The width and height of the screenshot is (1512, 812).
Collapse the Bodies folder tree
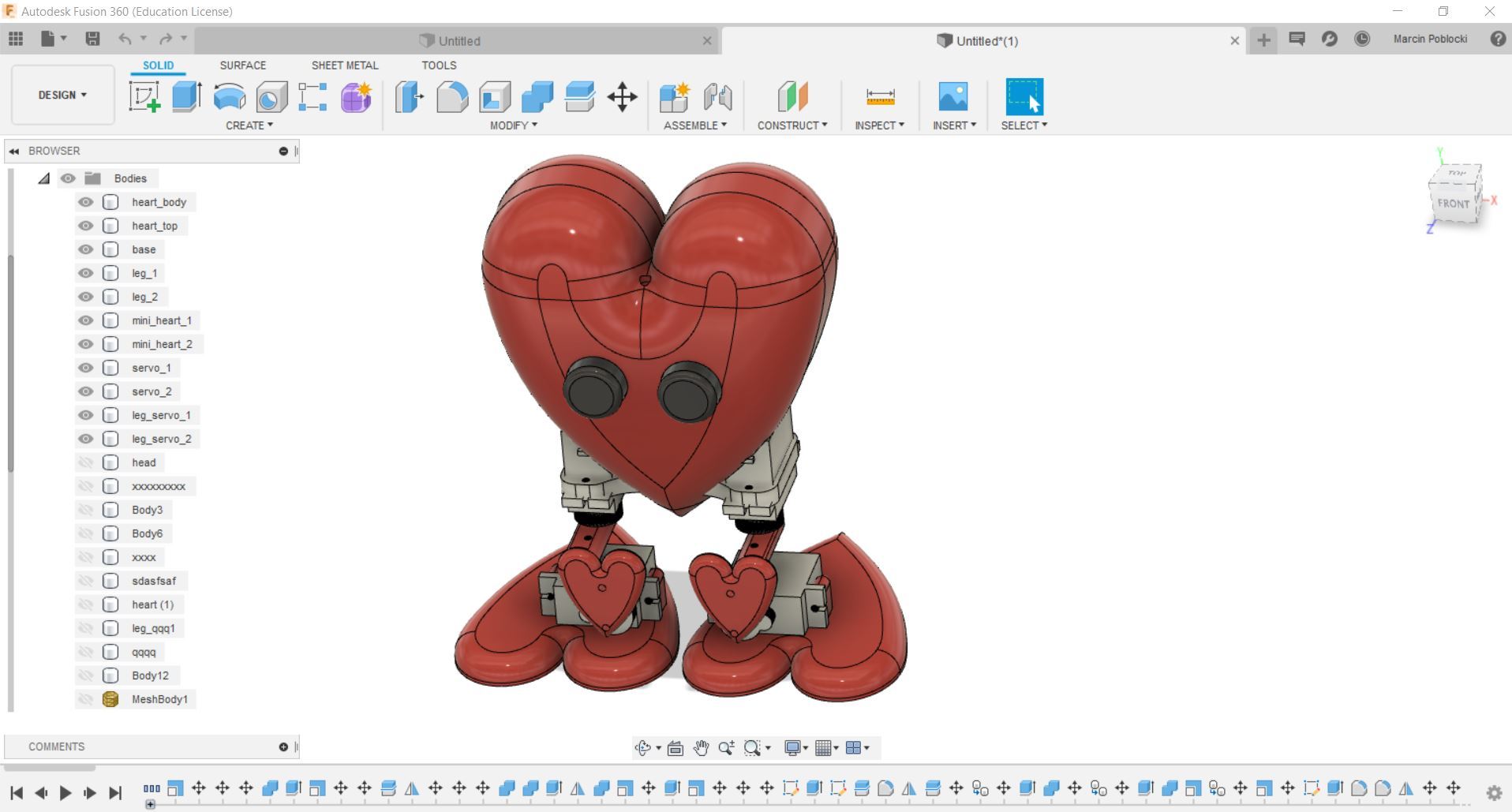pyautogui.click(x=44, y=178)
